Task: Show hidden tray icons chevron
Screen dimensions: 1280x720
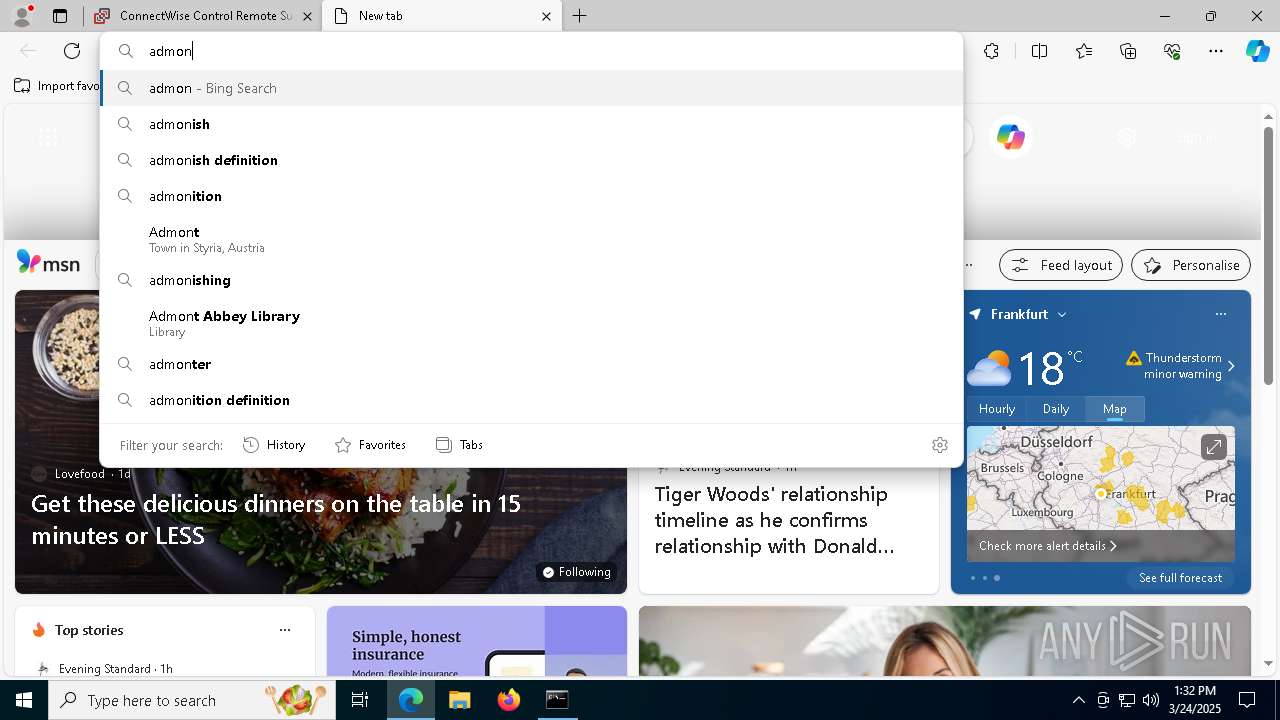Action: click(x=1078, y=700)
